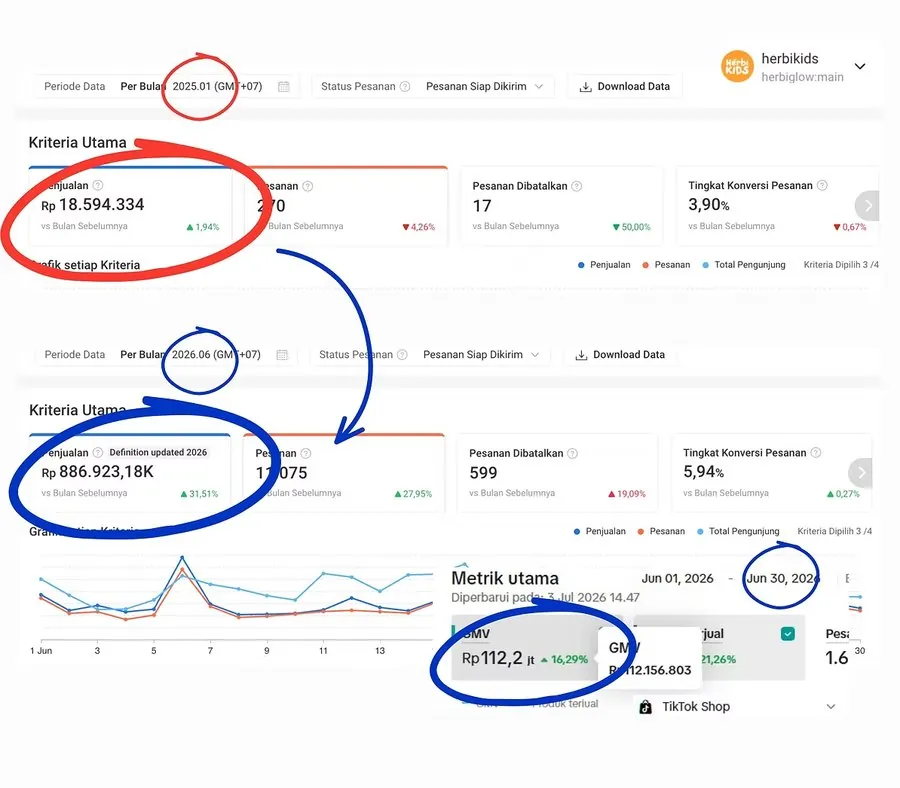Toggle Total Pengunjung legend in the 2025.01 dashboard

pyautogui.click(x=744, y=265)
